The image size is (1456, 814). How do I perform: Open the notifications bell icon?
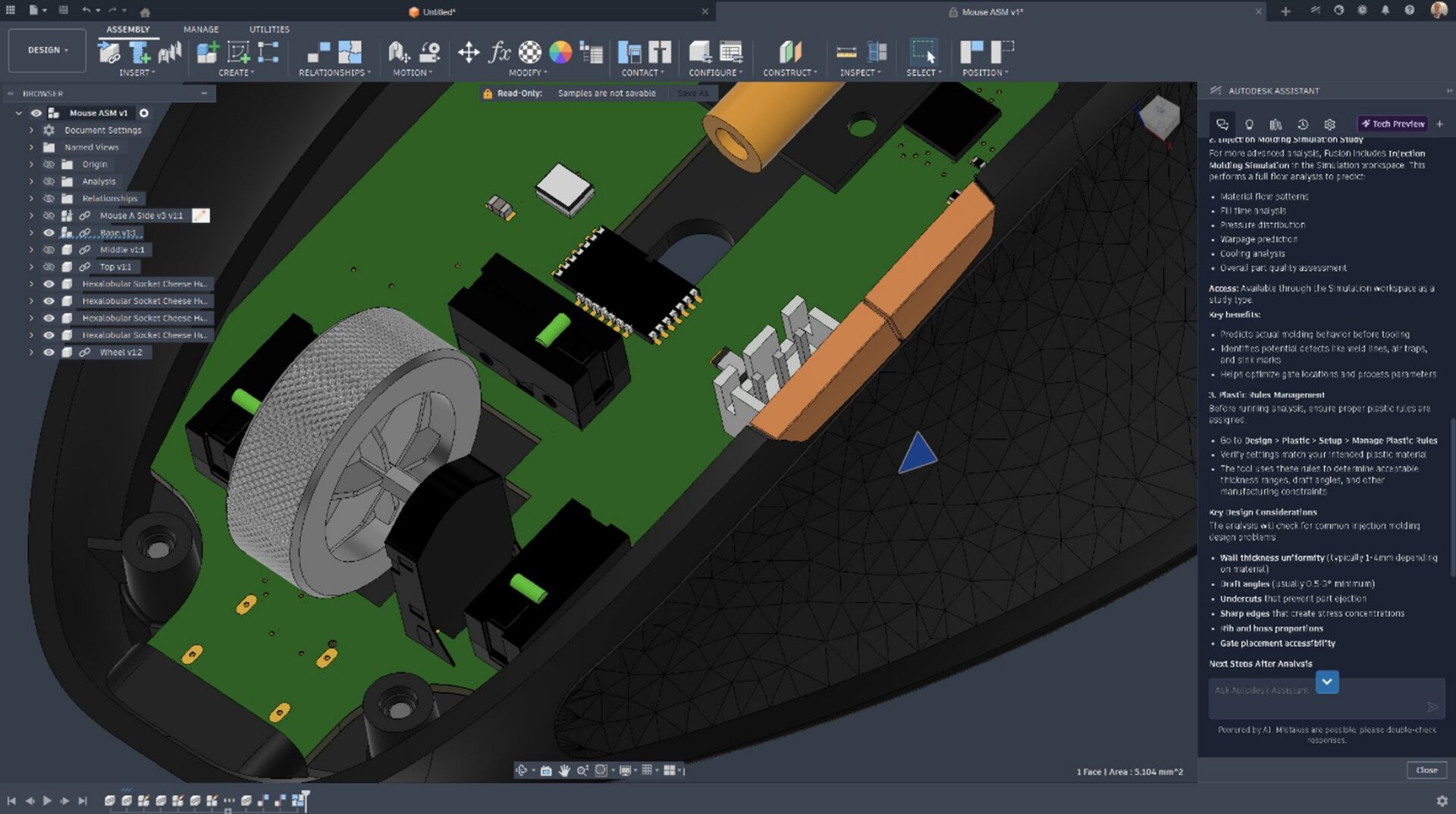[1385, 11]
